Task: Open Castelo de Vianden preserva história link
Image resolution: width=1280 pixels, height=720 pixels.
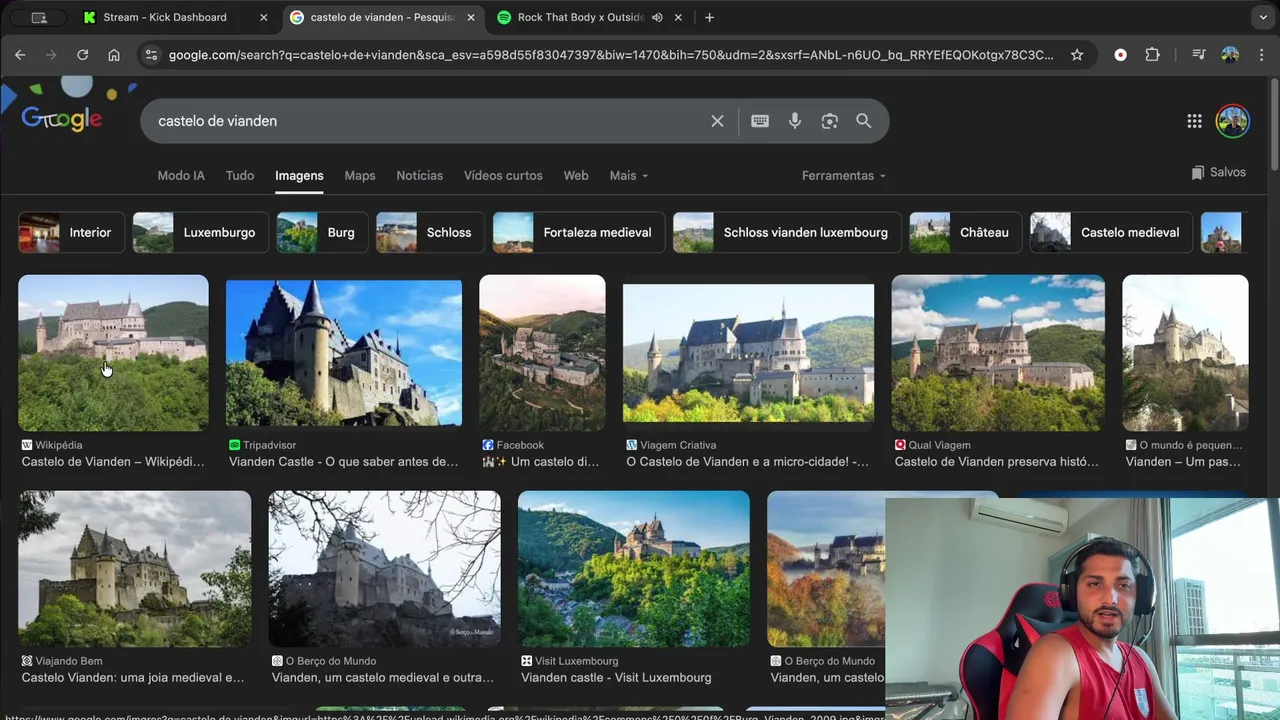Action: (997, 462)
